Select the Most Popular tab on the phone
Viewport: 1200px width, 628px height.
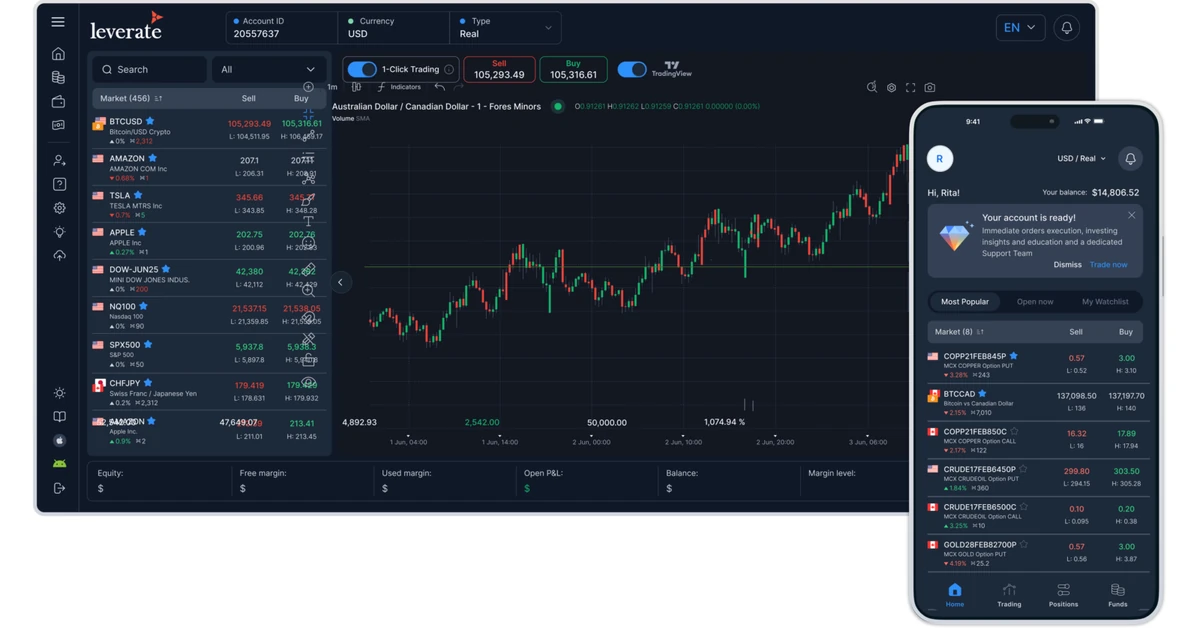(x=965, y=301)
